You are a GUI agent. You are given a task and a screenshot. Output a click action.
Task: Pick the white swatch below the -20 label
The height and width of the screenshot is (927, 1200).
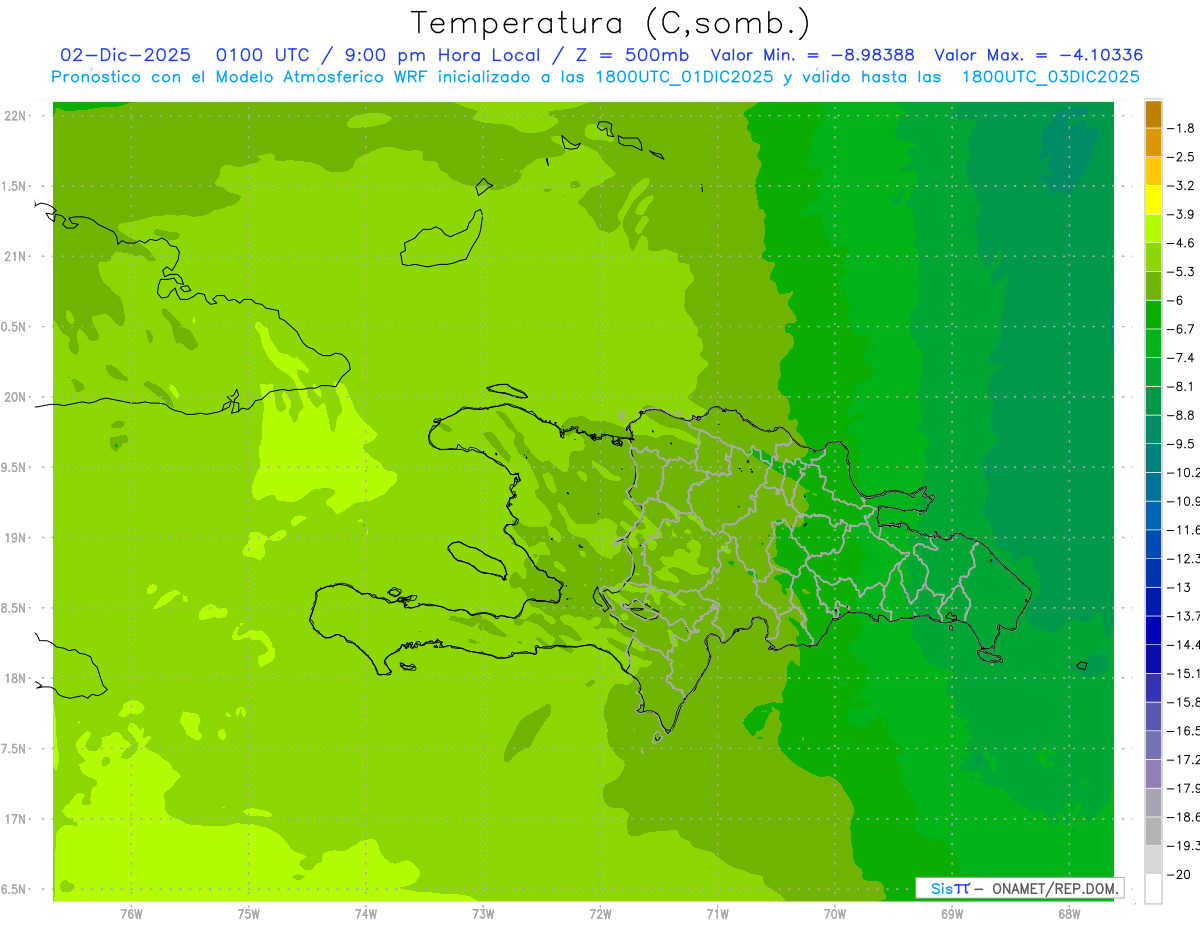(1153, 888)
